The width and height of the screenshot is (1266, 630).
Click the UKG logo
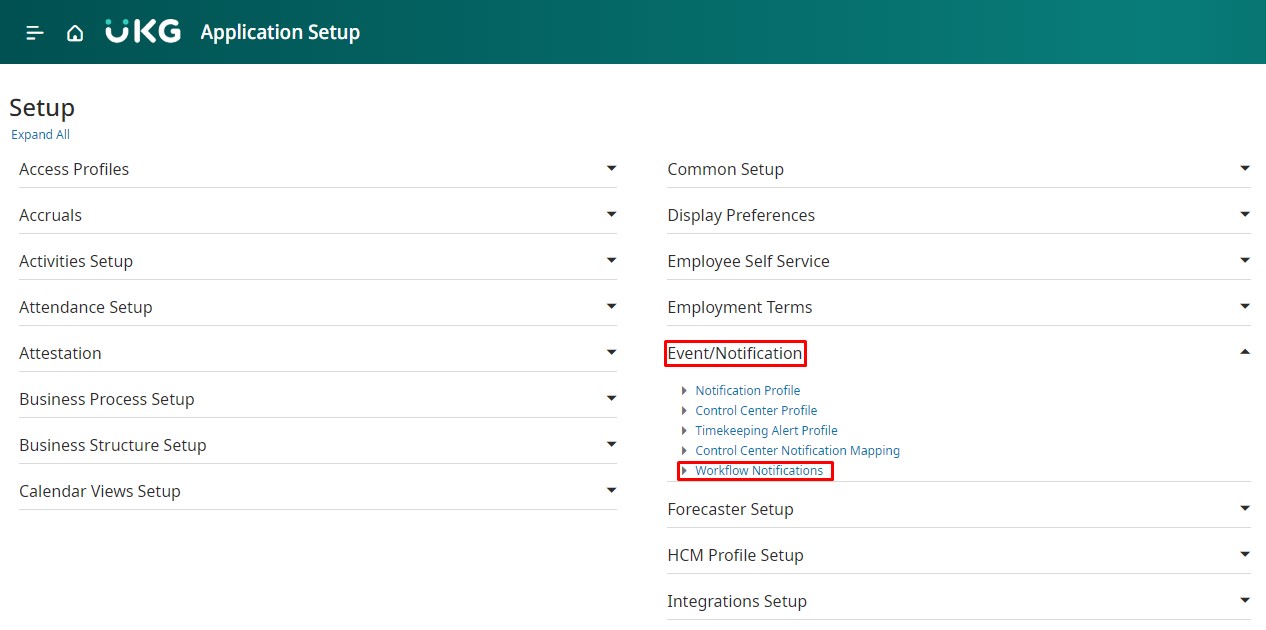pos(143,32)
